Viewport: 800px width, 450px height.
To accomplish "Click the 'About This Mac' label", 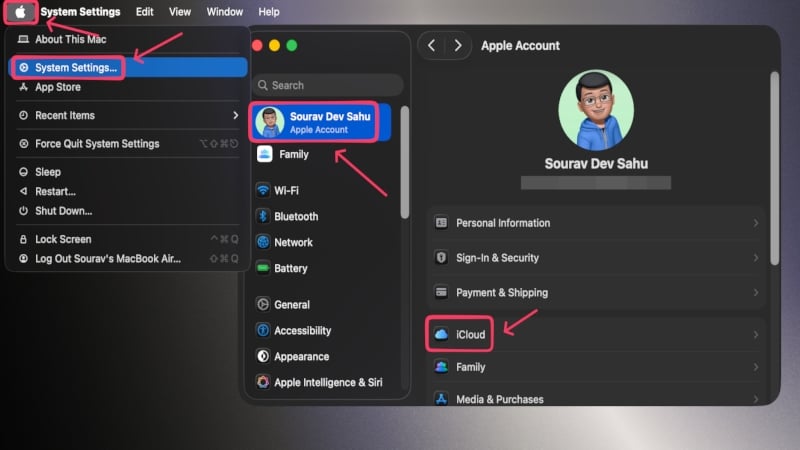I will pos(70,39).
